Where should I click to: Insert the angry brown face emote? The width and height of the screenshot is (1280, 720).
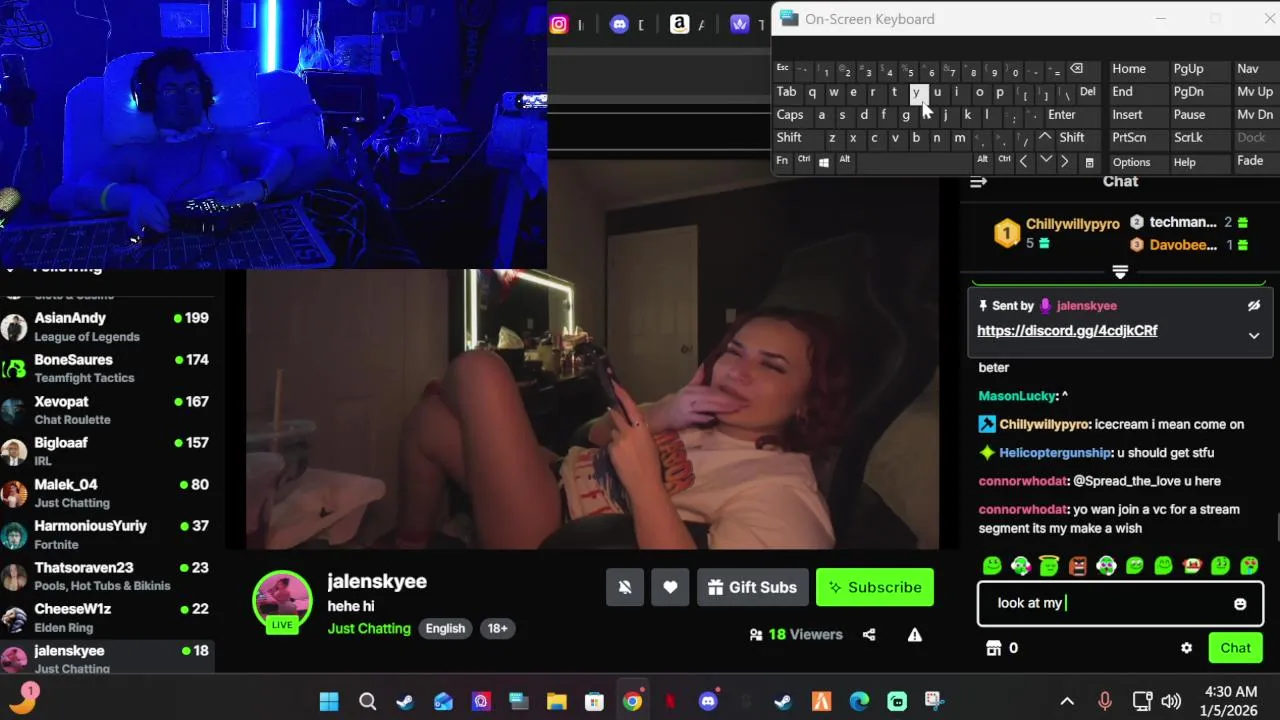click(1078, 566)
